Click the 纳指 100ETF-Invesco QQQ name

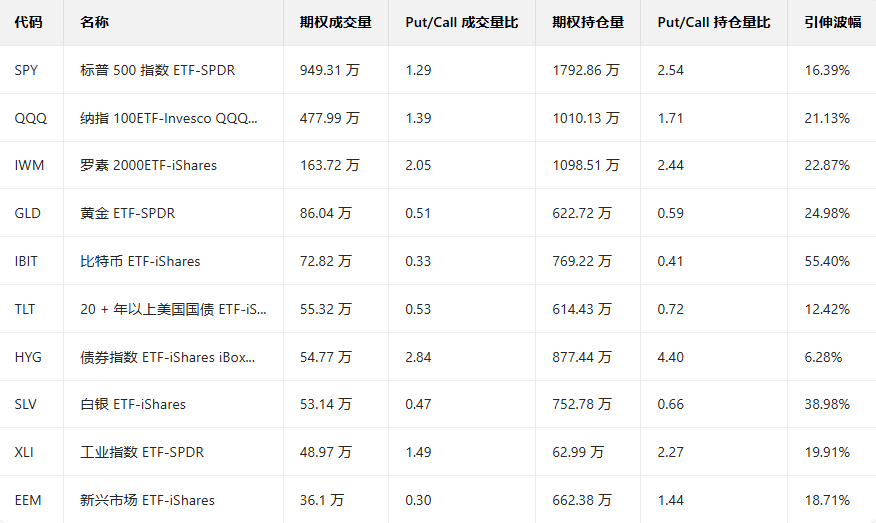tap(169, 118)
